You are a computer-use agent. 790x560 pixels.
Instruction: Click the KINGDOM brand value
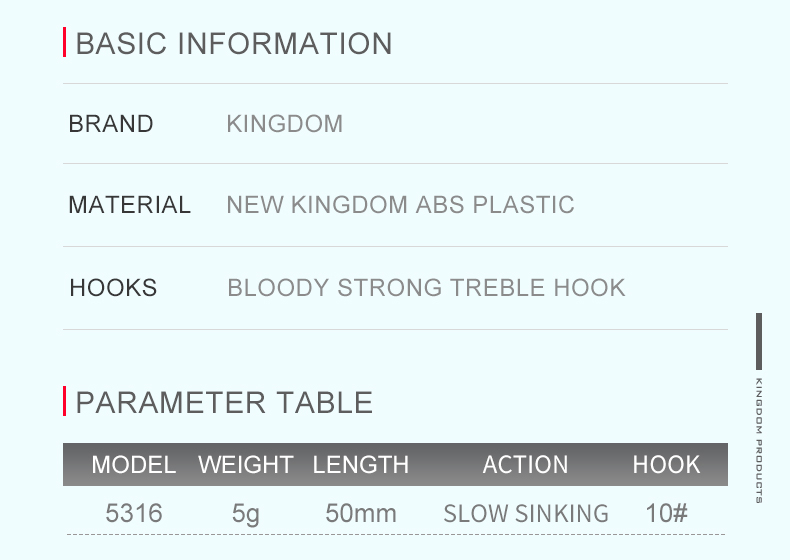coord(285,123)
